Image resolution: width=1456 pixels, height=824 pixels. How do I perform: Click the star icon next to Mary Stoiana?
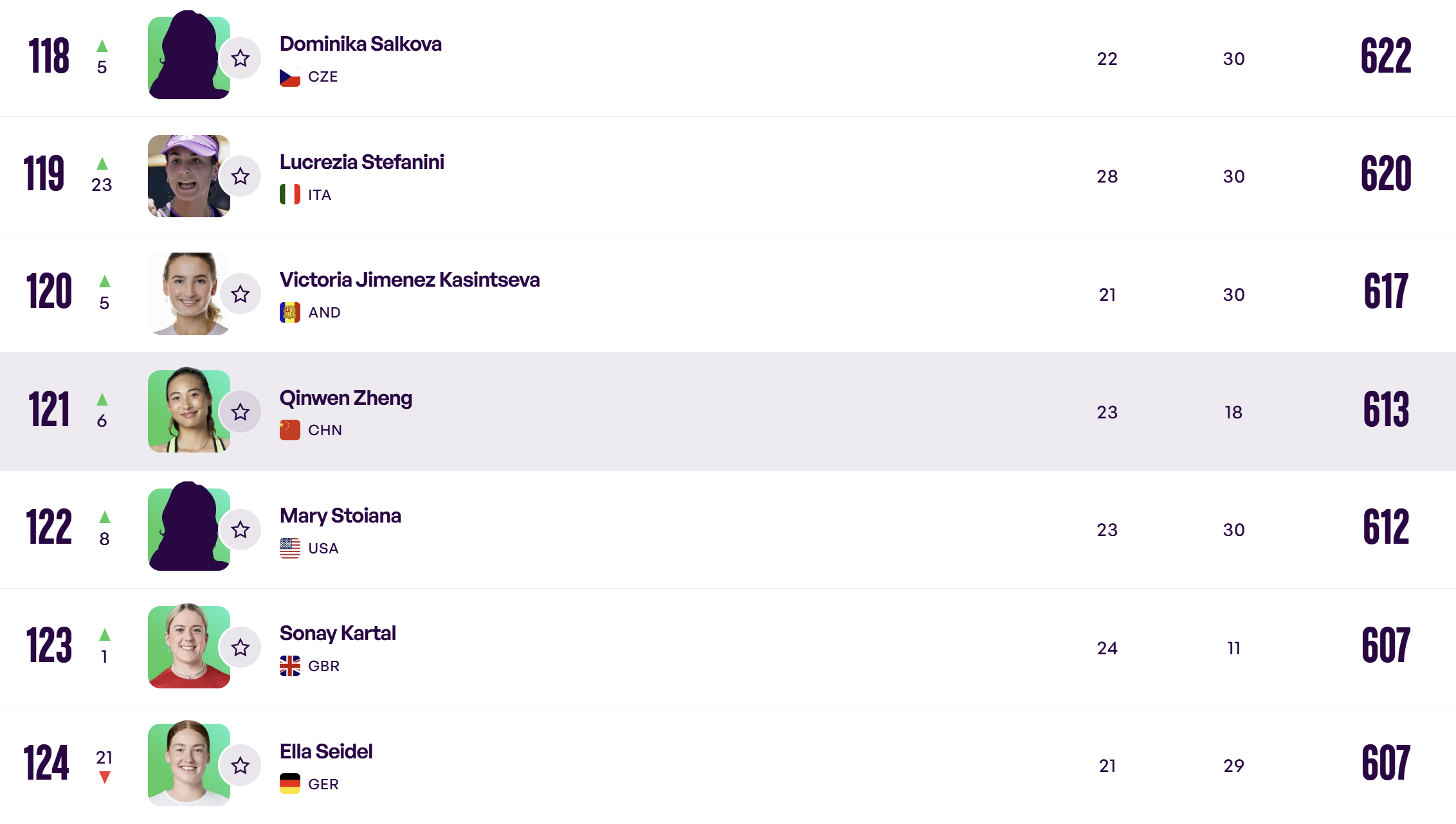(x=241, y=530)
